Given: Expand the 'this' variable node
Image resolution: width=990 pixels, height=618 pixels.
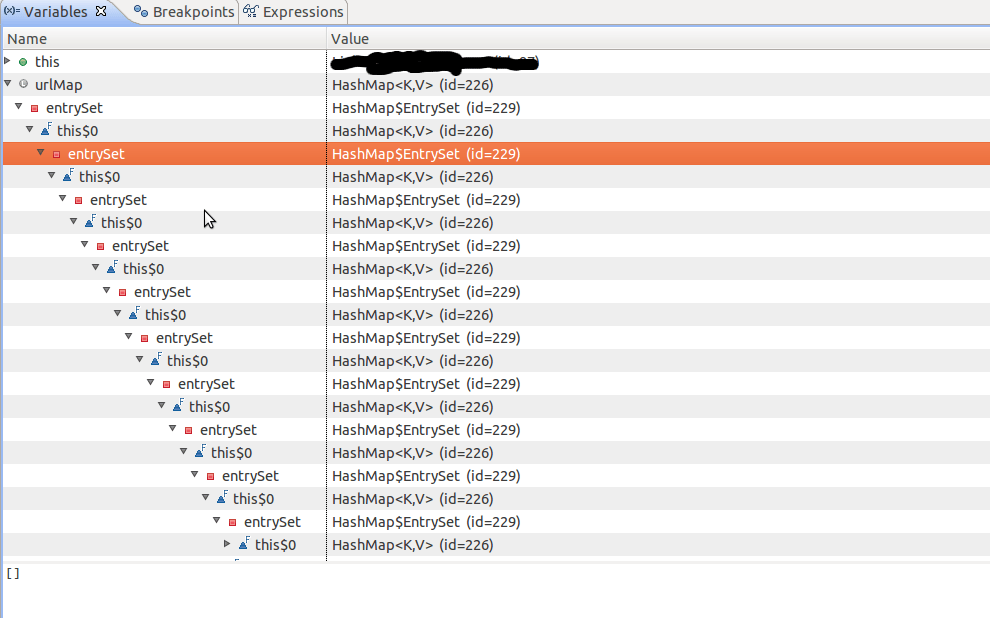Looking at the screenshot, I should pos(8,61).
